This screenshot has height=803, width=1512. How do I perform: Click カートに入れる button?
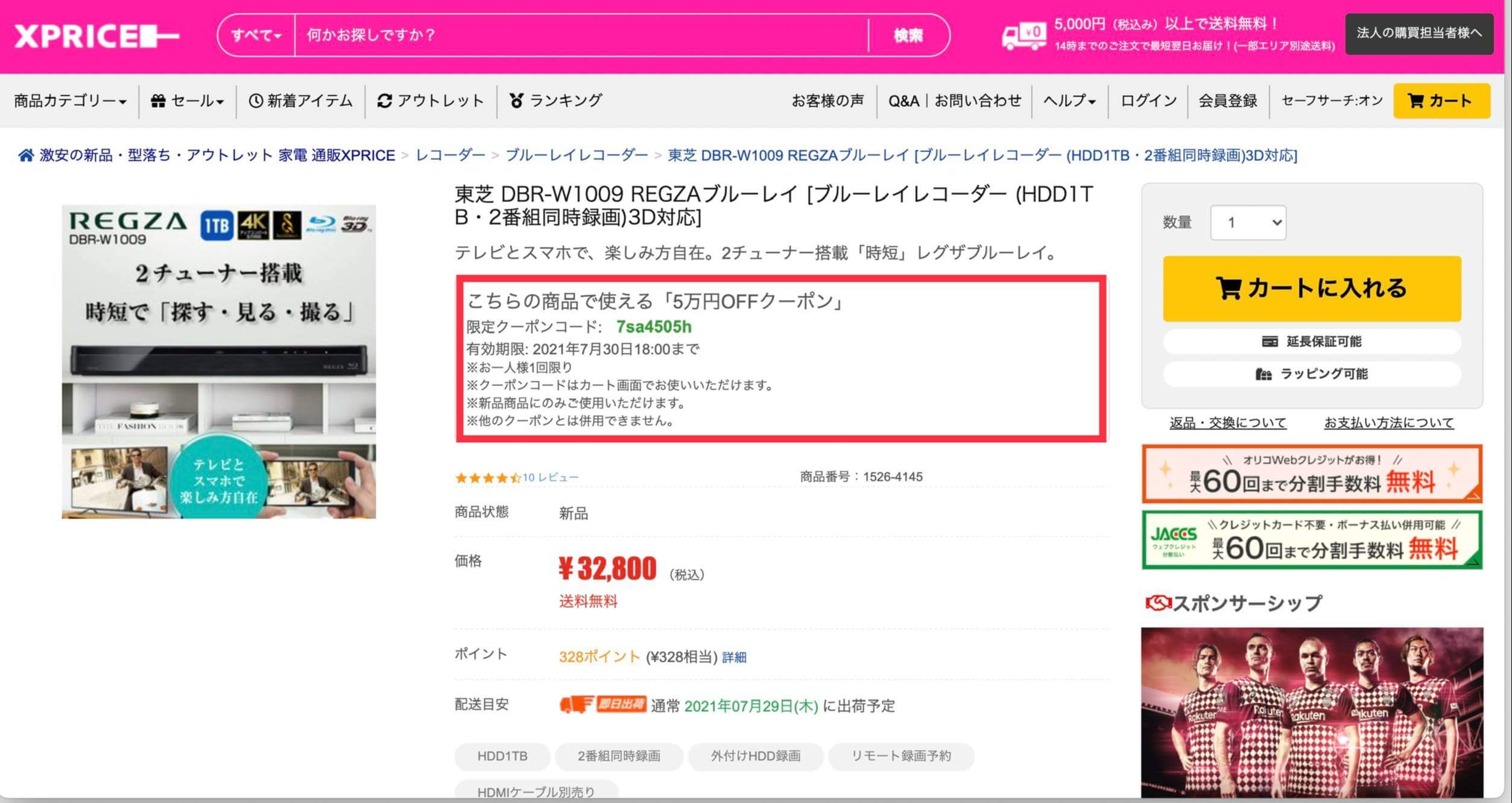pos(1312,288)
